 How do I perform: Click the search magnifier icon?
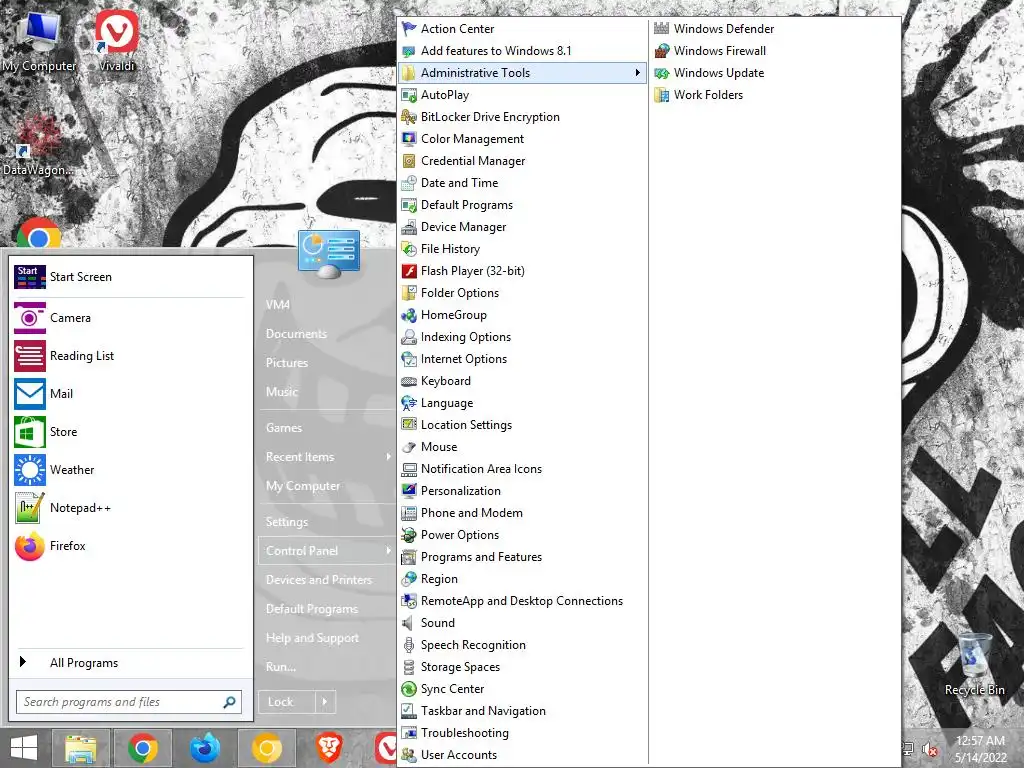(x=229, y=702)
